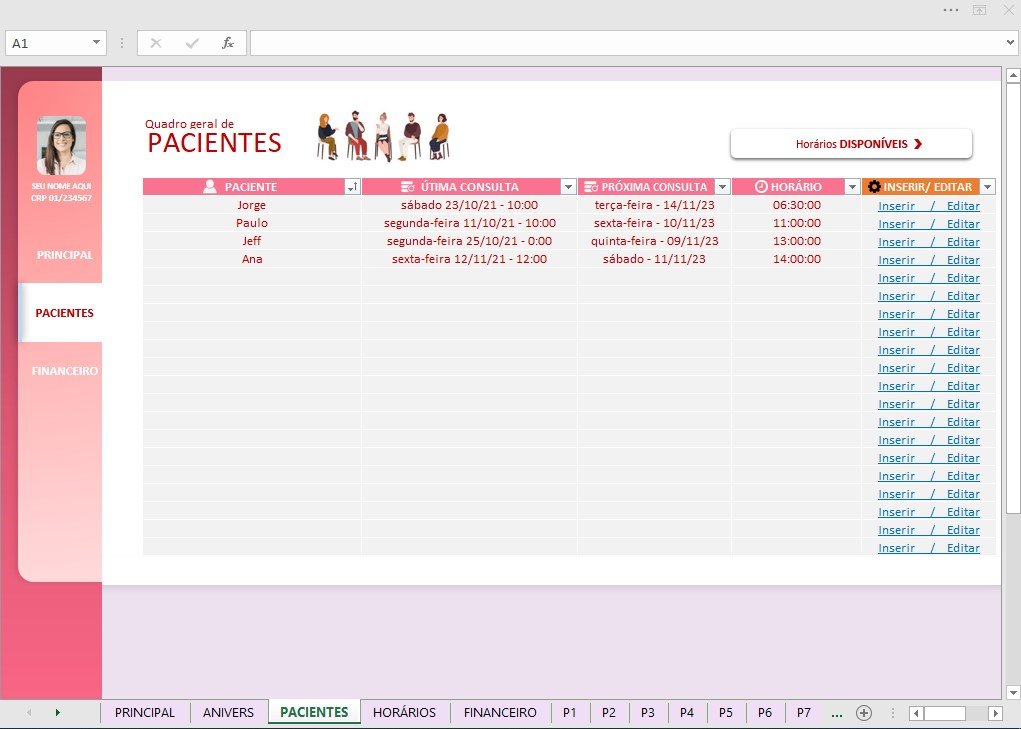Click inside the formula bar input
This screenshot has height=729, width=1021.
click(x=626, y=43)
